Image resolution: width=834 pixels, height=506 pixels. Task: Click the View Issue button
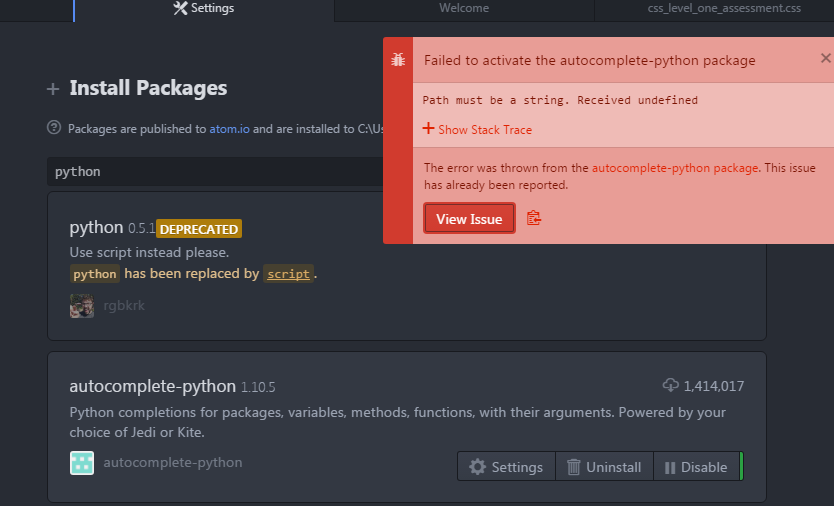click(x=469, y=219)
